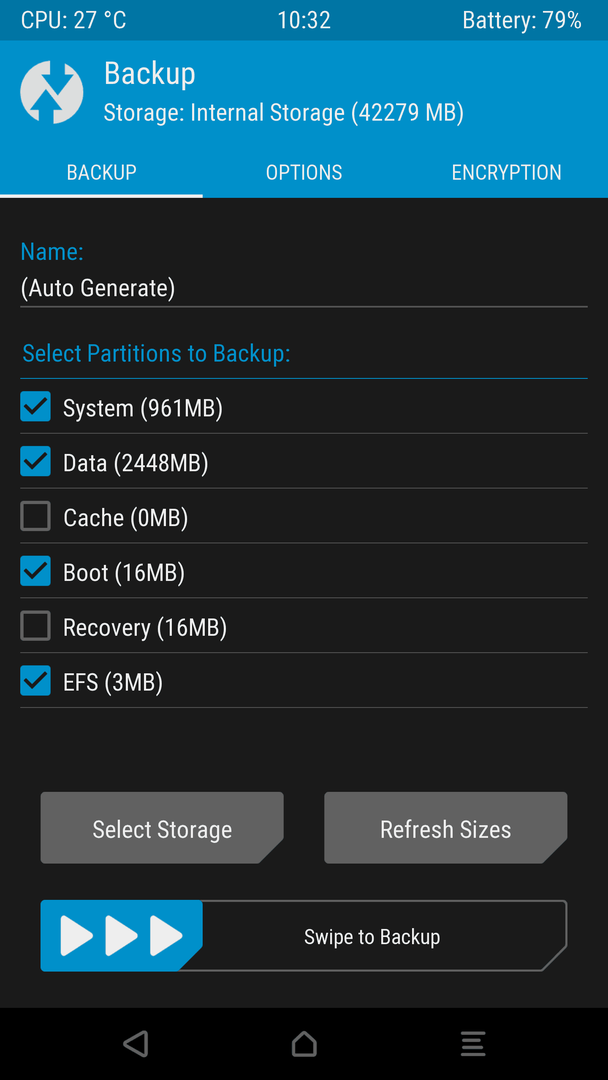This screenshot has width=608, height=1080.
Task: Uncheck the System partition checkbox
Action: [x=35, y=406]
